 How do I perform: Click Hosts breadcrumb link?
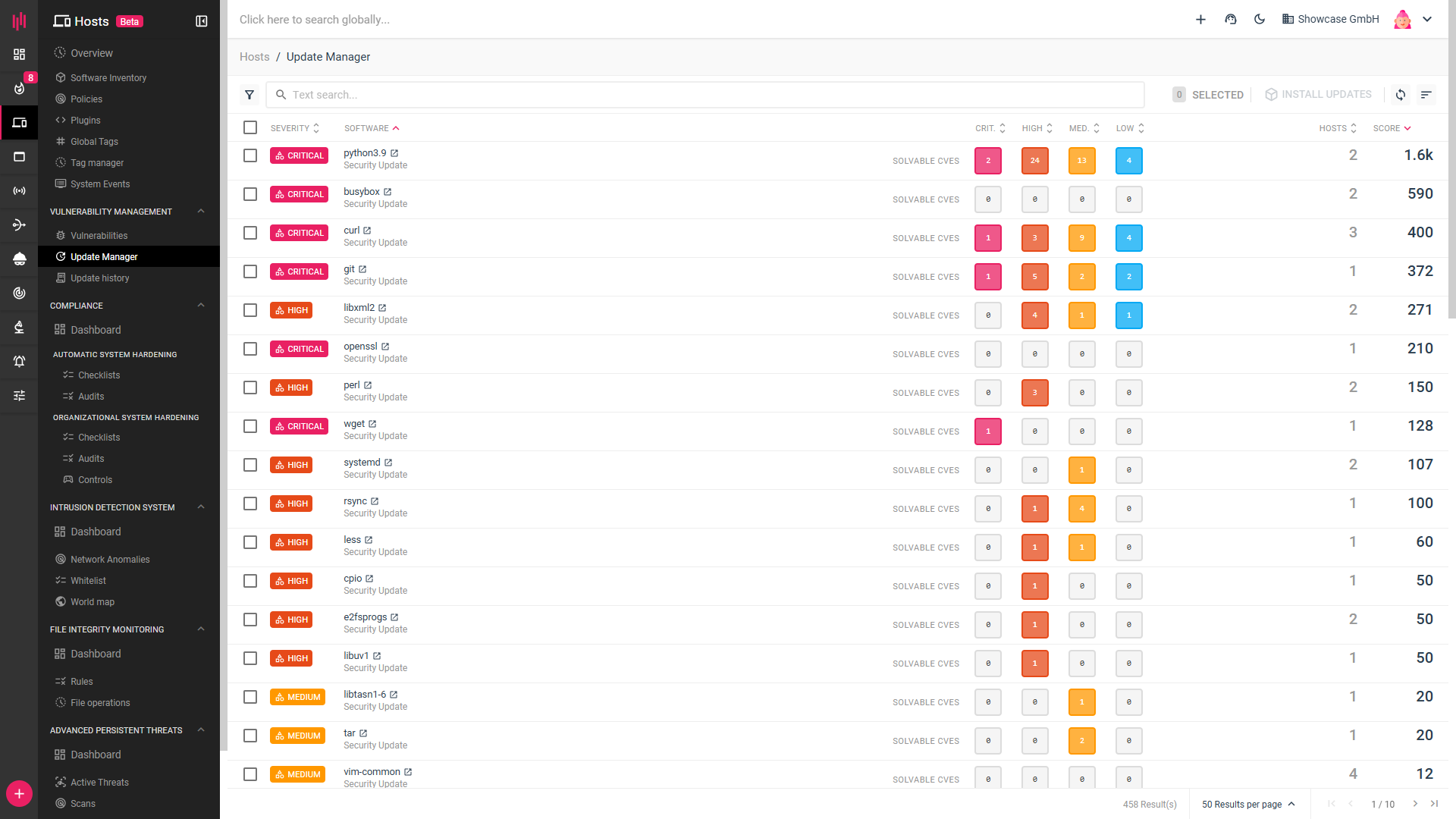coord(254,57)
